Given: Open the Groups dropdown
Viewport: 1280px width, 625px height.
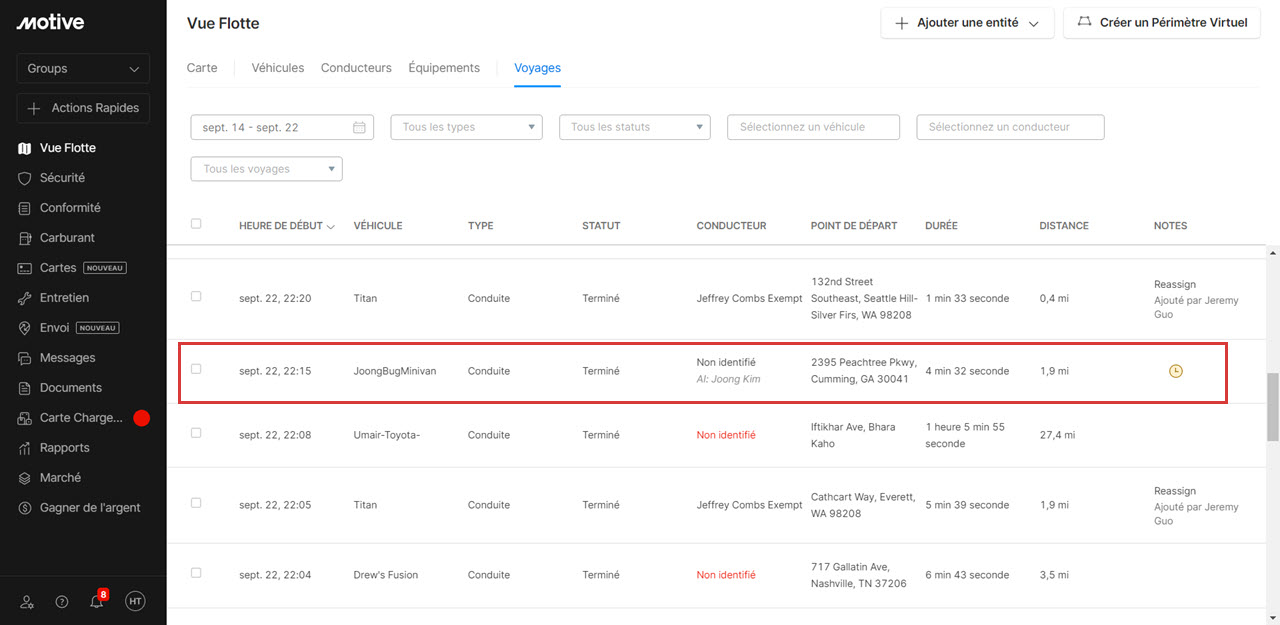Looking at the screenshot, I should pos(83,68).
